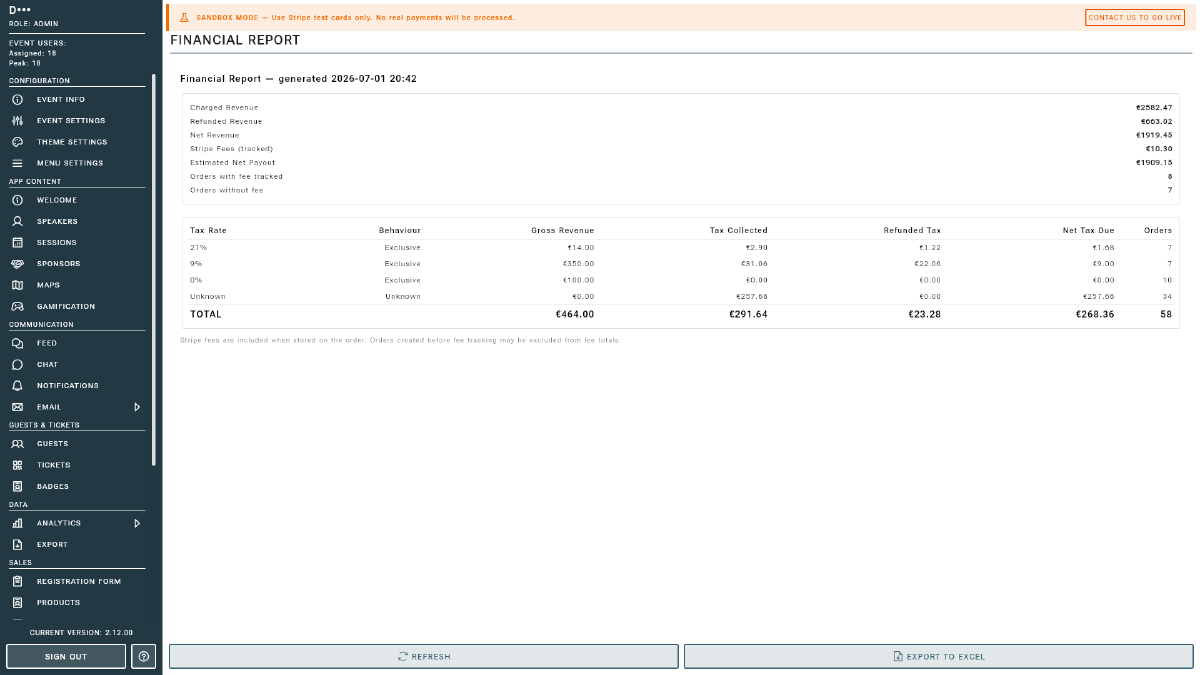The height and width of the screenshot is (675, 1200).
Task: Click the TOTAL row label
Action: 206,314
